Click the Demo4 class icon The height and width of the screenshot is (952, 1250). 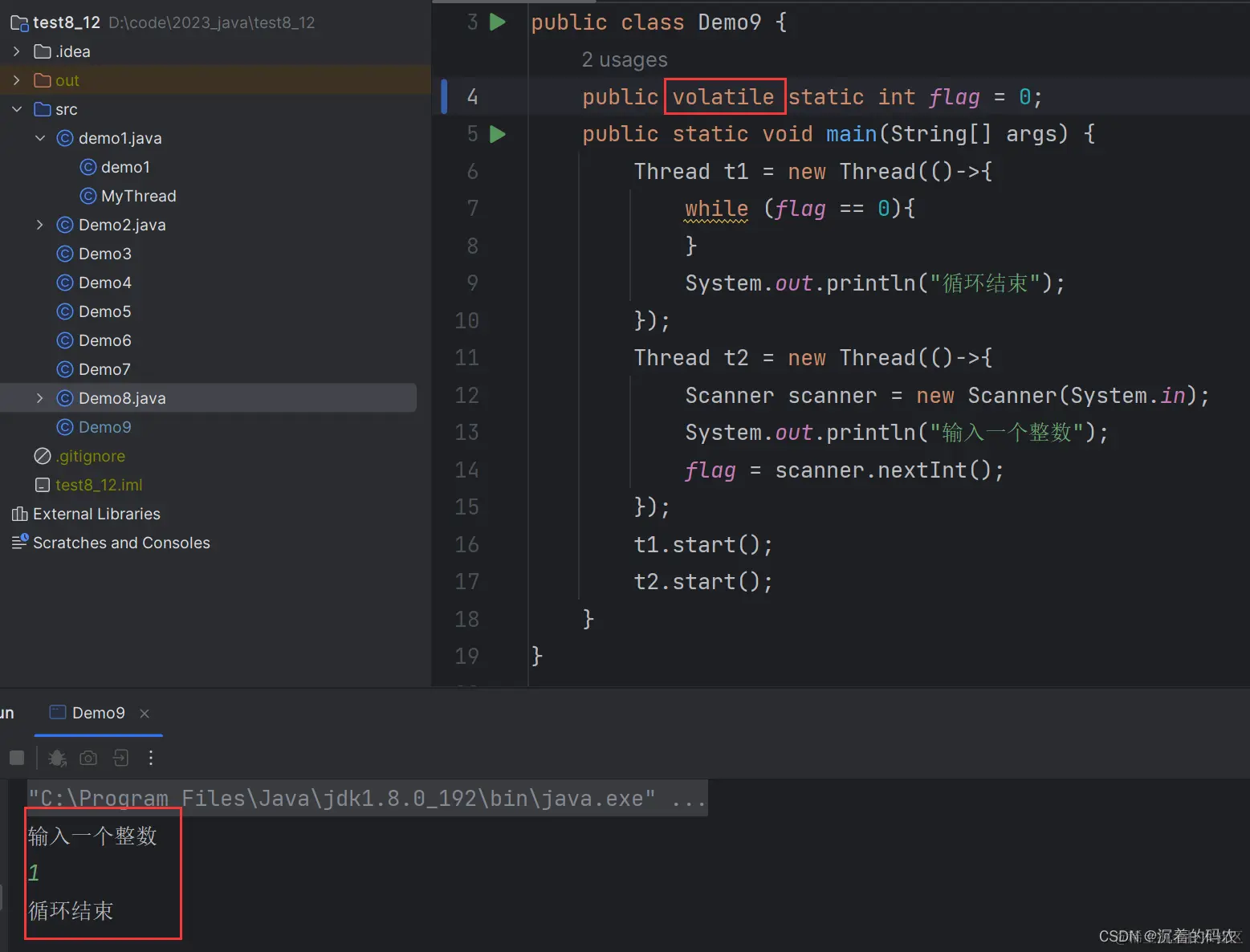point(65,283)
